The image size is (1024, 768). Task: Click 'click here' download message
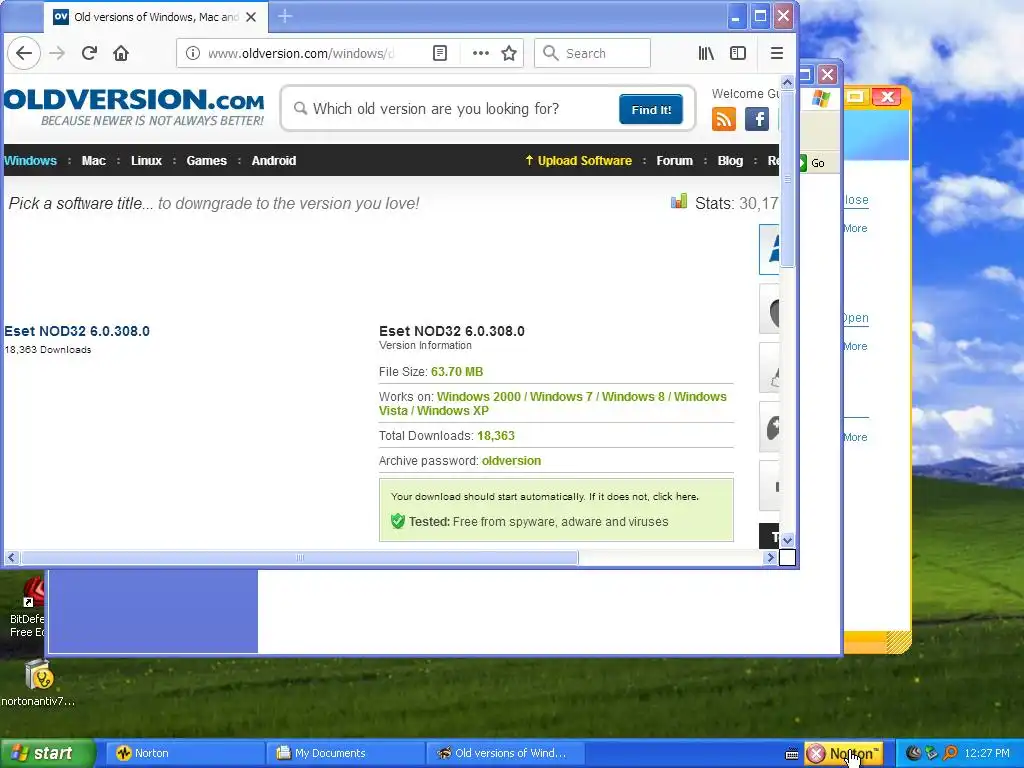675,496
